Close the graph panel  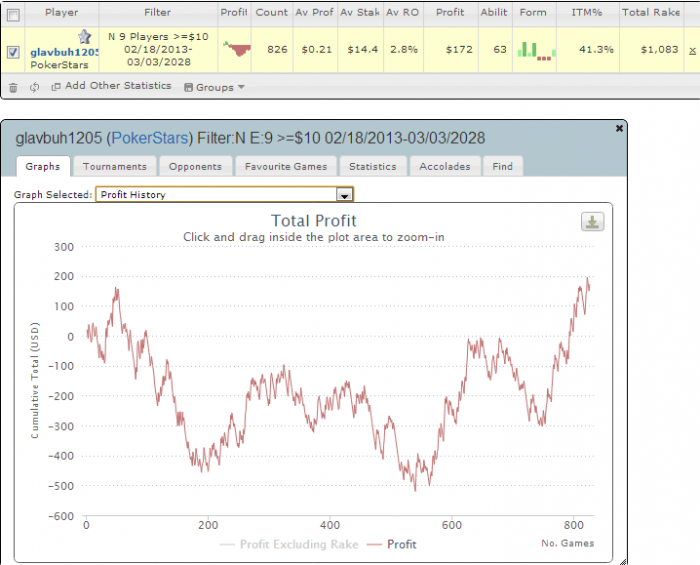619,129
